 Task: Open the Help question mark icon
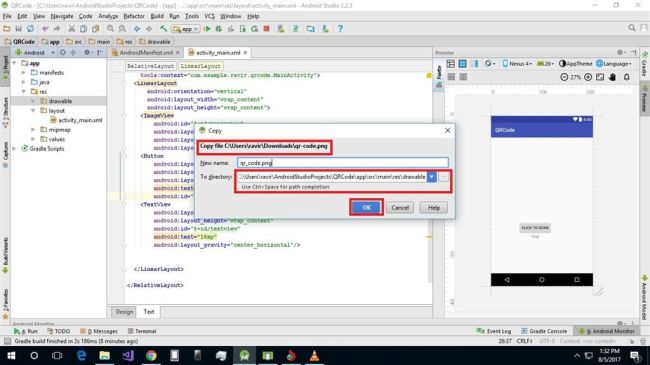pos(340,29)
